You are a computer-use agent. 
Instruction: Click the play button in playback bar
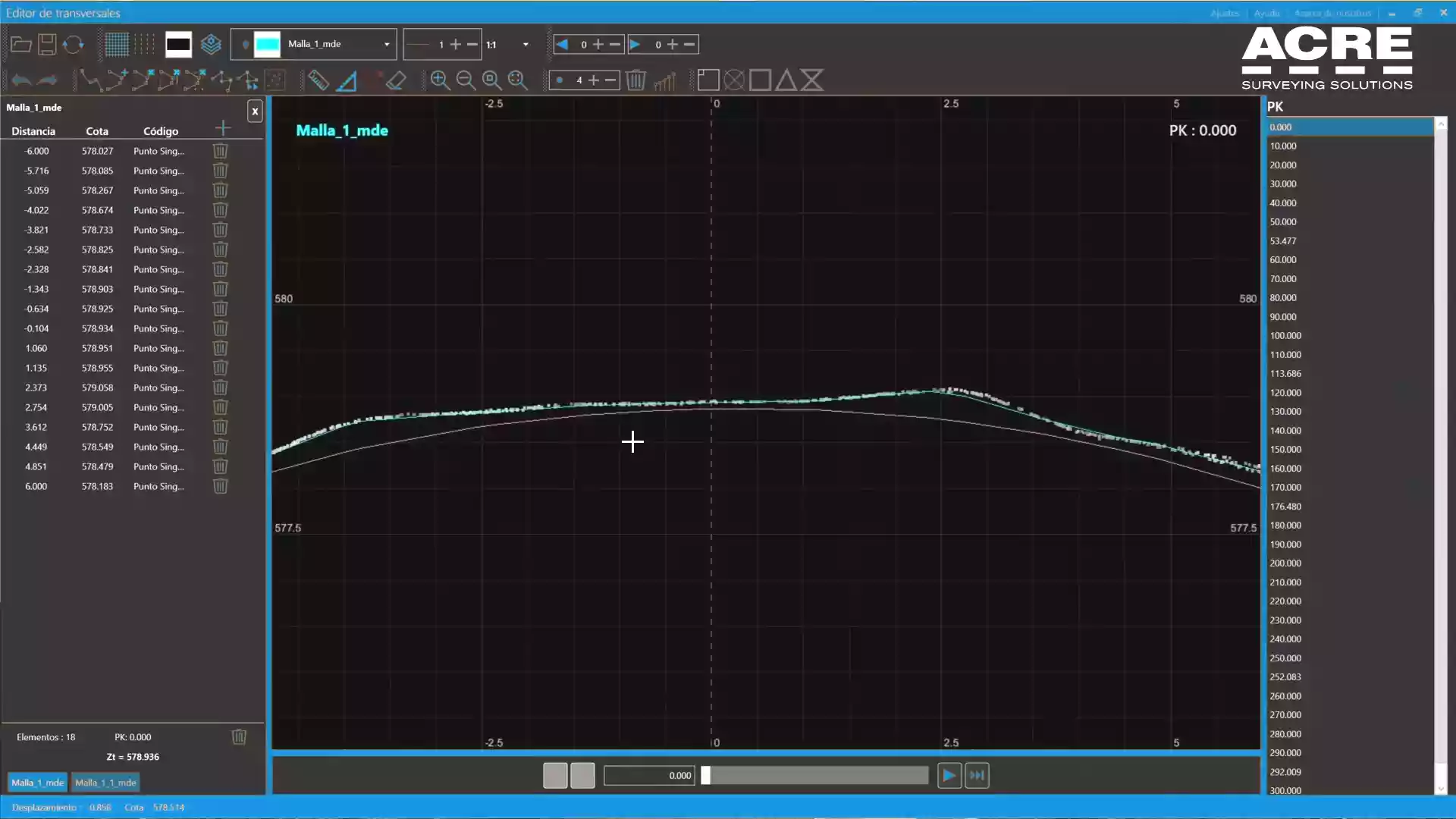point(949,775)
